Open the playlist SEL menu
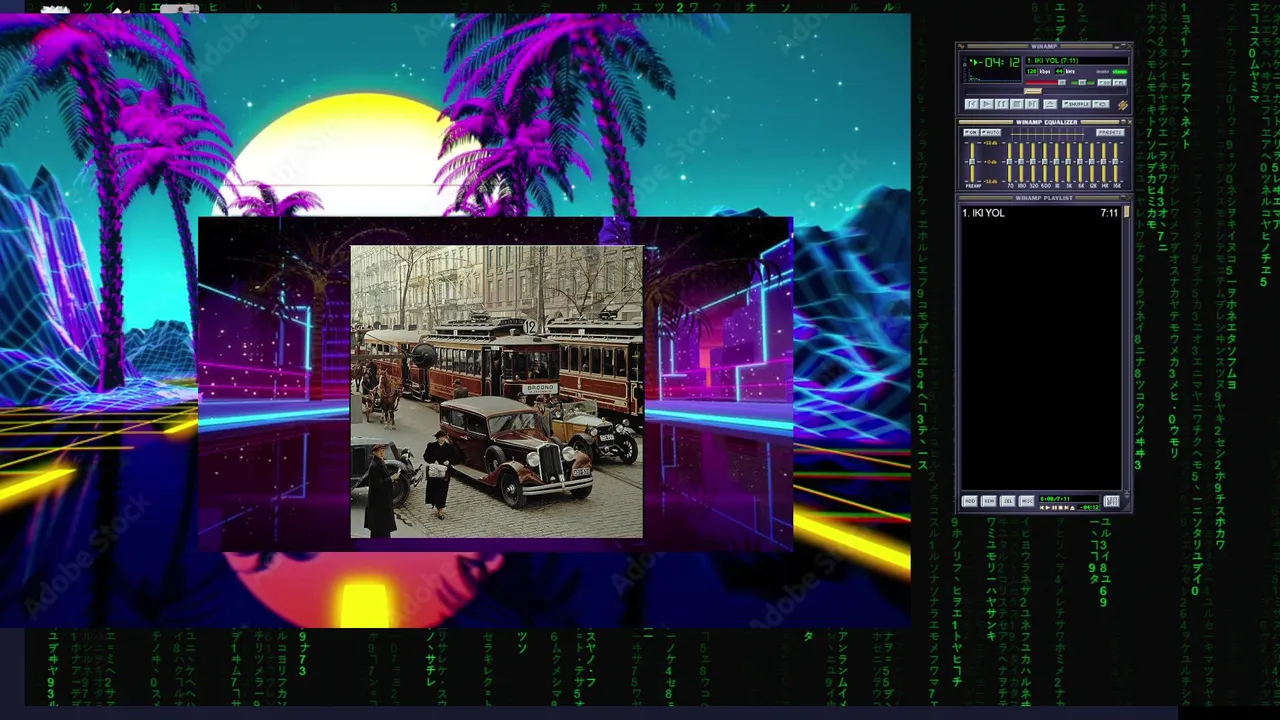Viewport: 1280px width, 720px height. 1008,501
